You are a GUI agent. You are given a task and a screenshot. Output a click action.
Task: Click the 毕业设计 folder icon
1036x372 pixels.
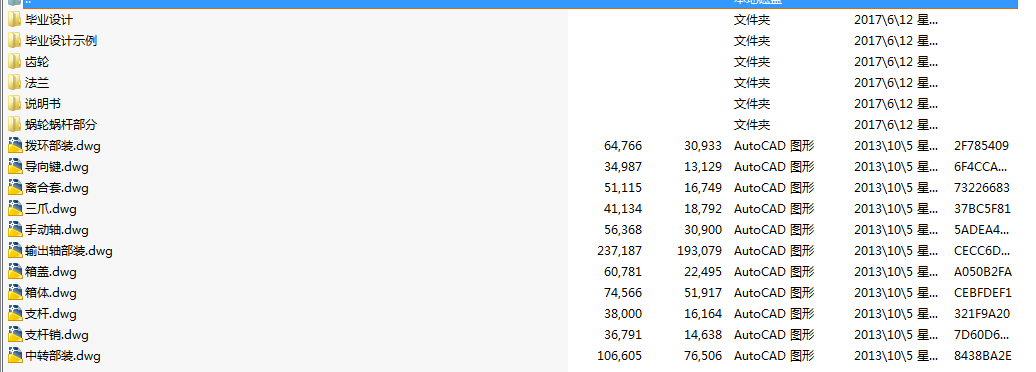pyautogui.click(x=15, y=20)
